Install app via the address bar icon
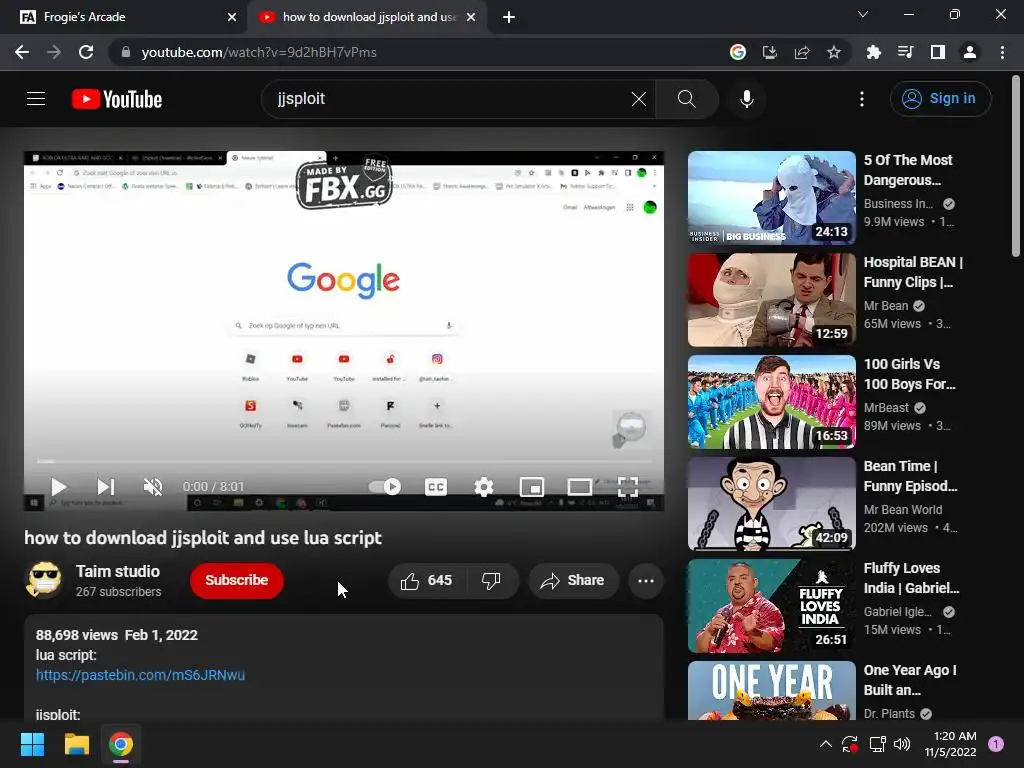 tap(769, 52)
